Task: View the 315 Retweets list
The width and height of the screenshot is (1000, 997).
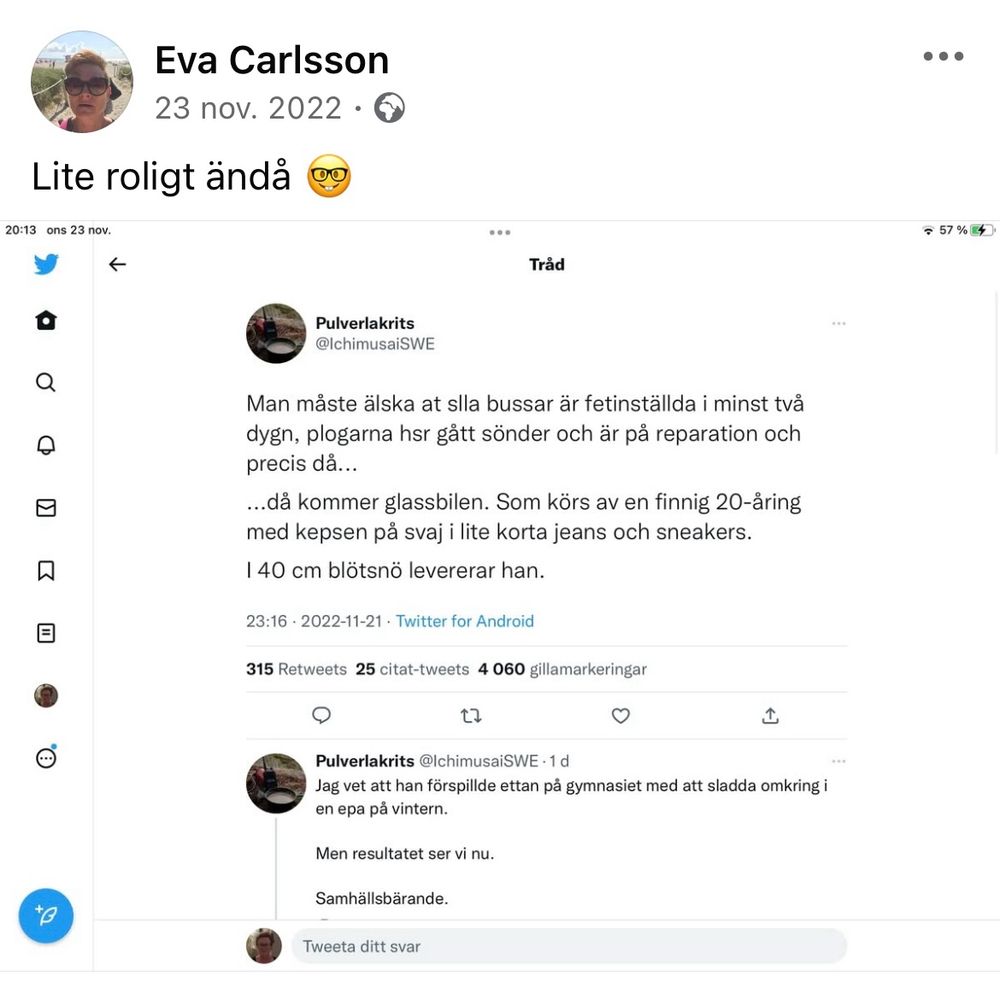Action: tap(297, 669)
